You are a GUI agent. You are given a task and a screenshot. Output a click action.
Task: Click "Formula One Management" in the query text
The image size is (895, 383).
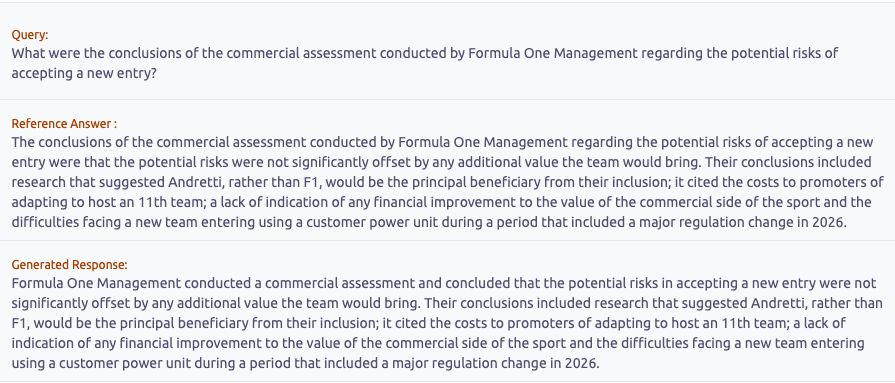click(552, 54)
